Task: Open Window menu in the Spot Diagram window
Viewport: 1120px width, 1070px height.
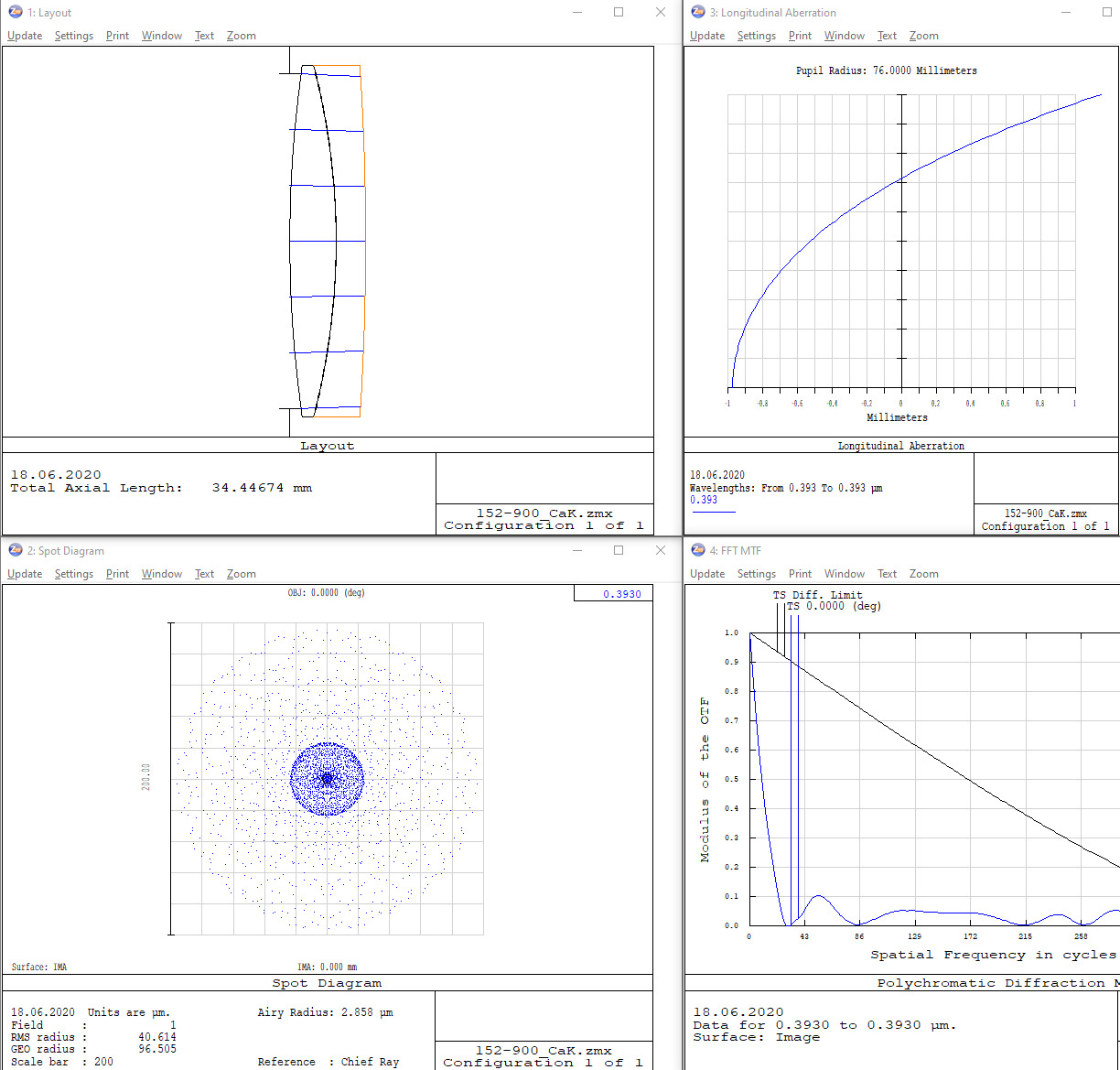Action: [x=162, y=574]
